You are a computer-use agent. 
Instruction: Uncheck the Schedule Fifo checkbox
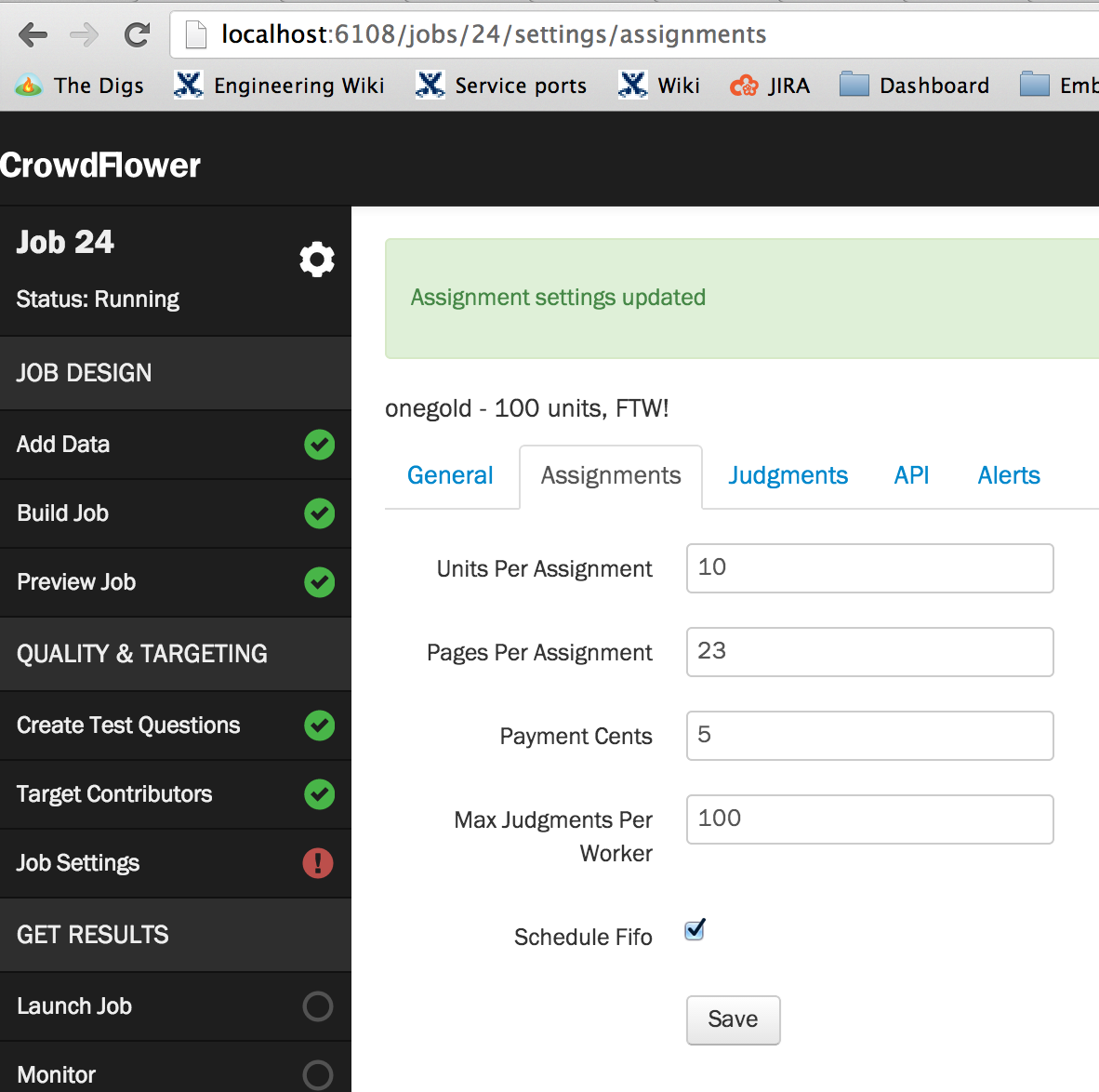point(695,930)
